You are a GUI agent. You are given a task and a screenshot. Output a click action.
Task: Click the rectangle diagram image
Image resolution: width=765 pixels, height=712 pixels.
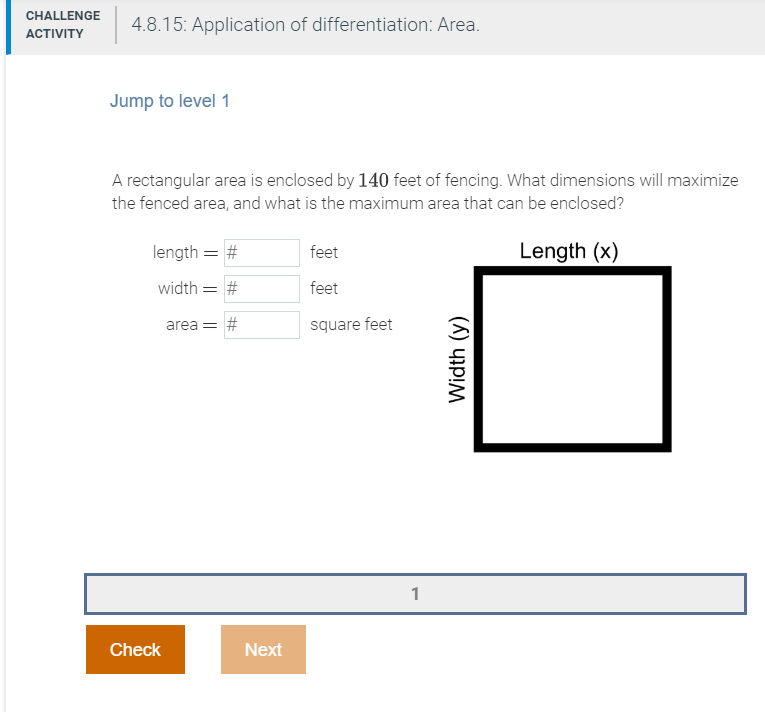(572, 359)
